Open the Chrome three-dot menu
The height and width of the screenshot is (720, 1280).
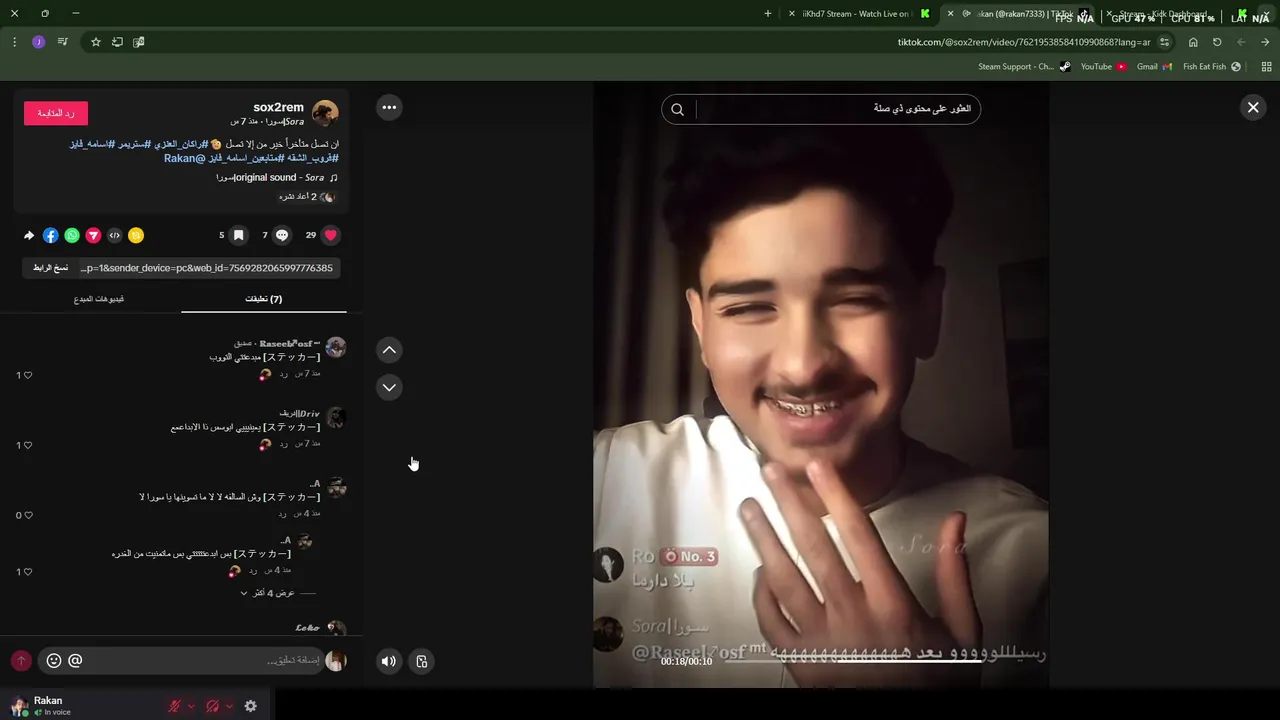(x=14, y=42)
